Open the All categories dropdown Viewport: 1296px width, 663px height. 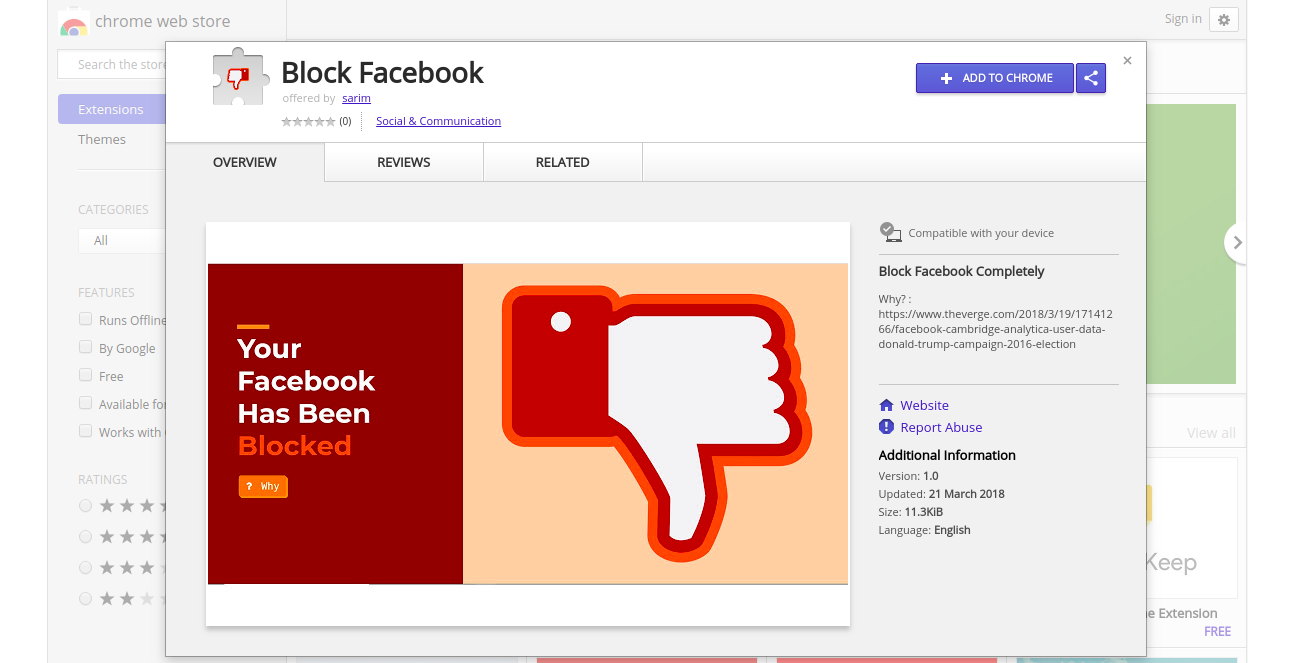coord(120,241)
